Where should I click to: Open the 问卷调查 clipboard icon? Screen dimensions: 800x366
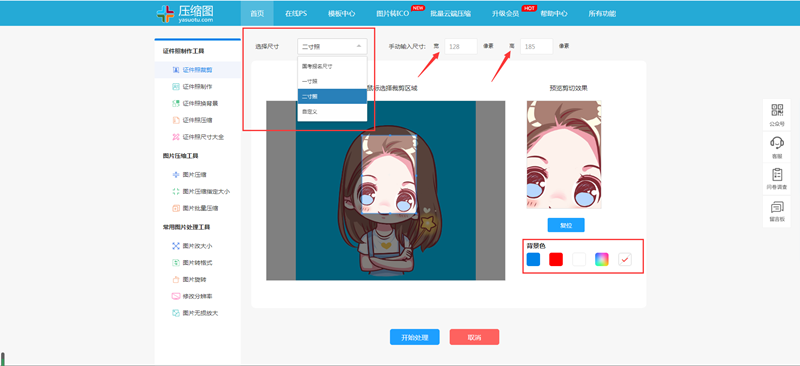point(777,175)
